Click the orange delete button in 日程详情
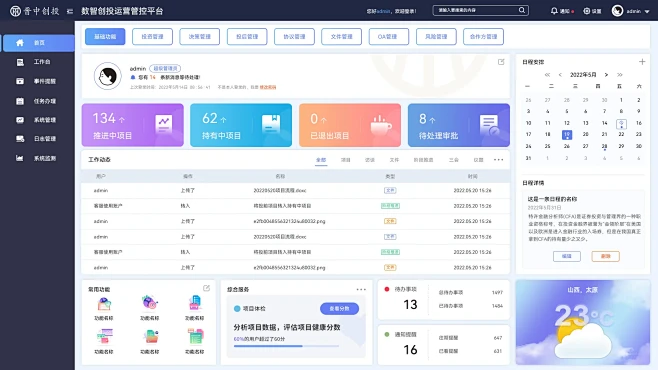 tap(606, 256)
